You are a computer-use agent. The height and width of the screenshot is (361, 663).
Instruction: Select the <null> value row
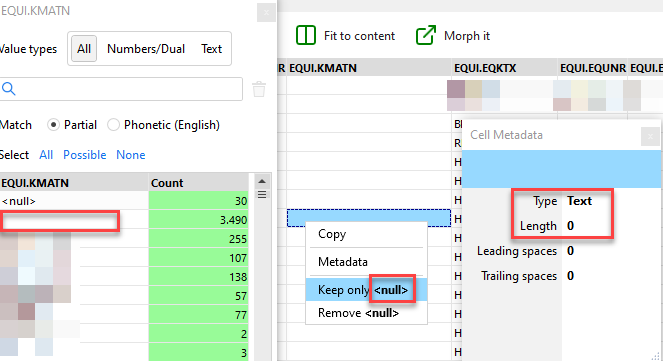(x=124, y=201)
